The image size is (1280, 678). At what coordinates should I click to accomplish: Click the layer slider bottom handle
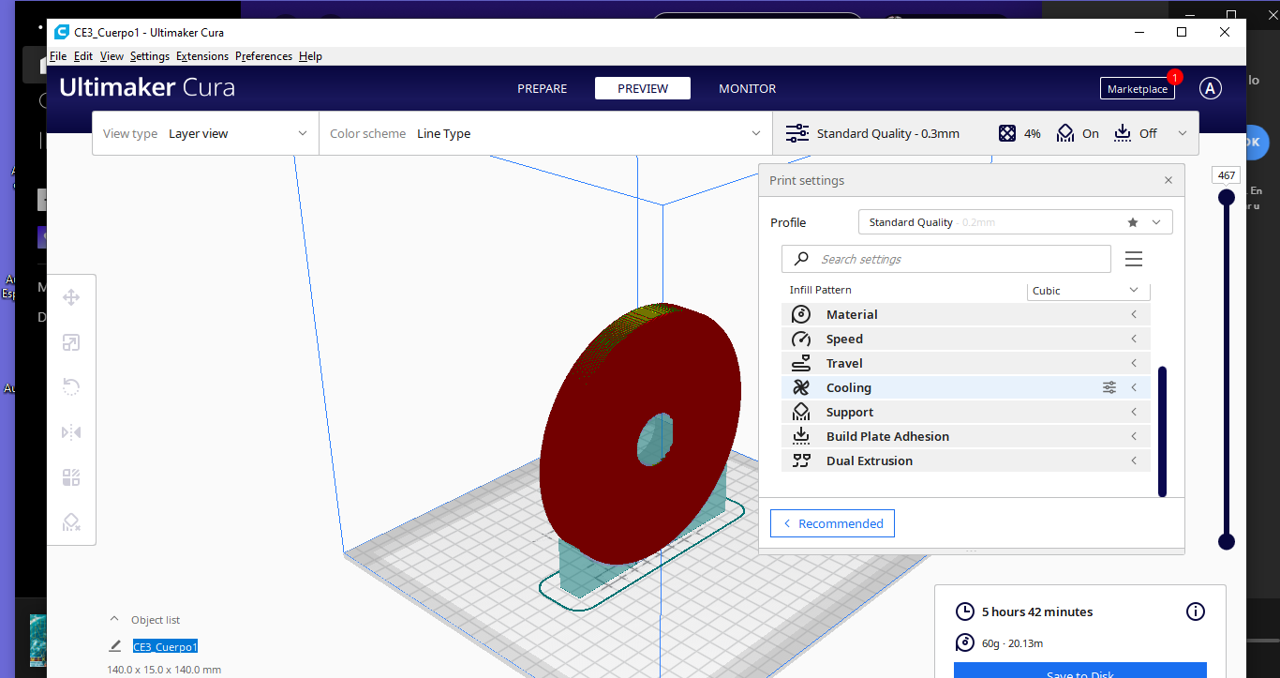pos(1226,542)
